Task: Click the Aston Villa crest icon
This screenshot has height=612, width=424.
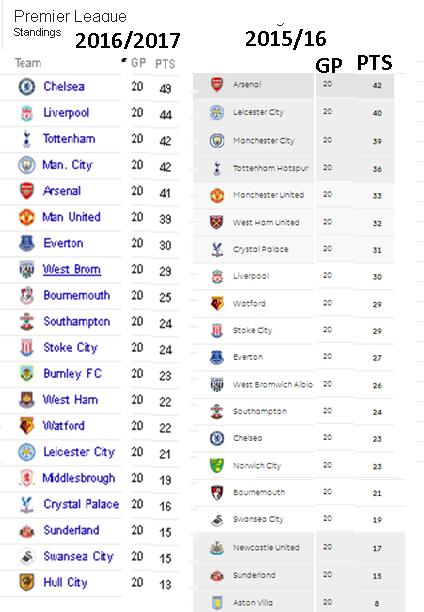Action: (x=217, y=603)
